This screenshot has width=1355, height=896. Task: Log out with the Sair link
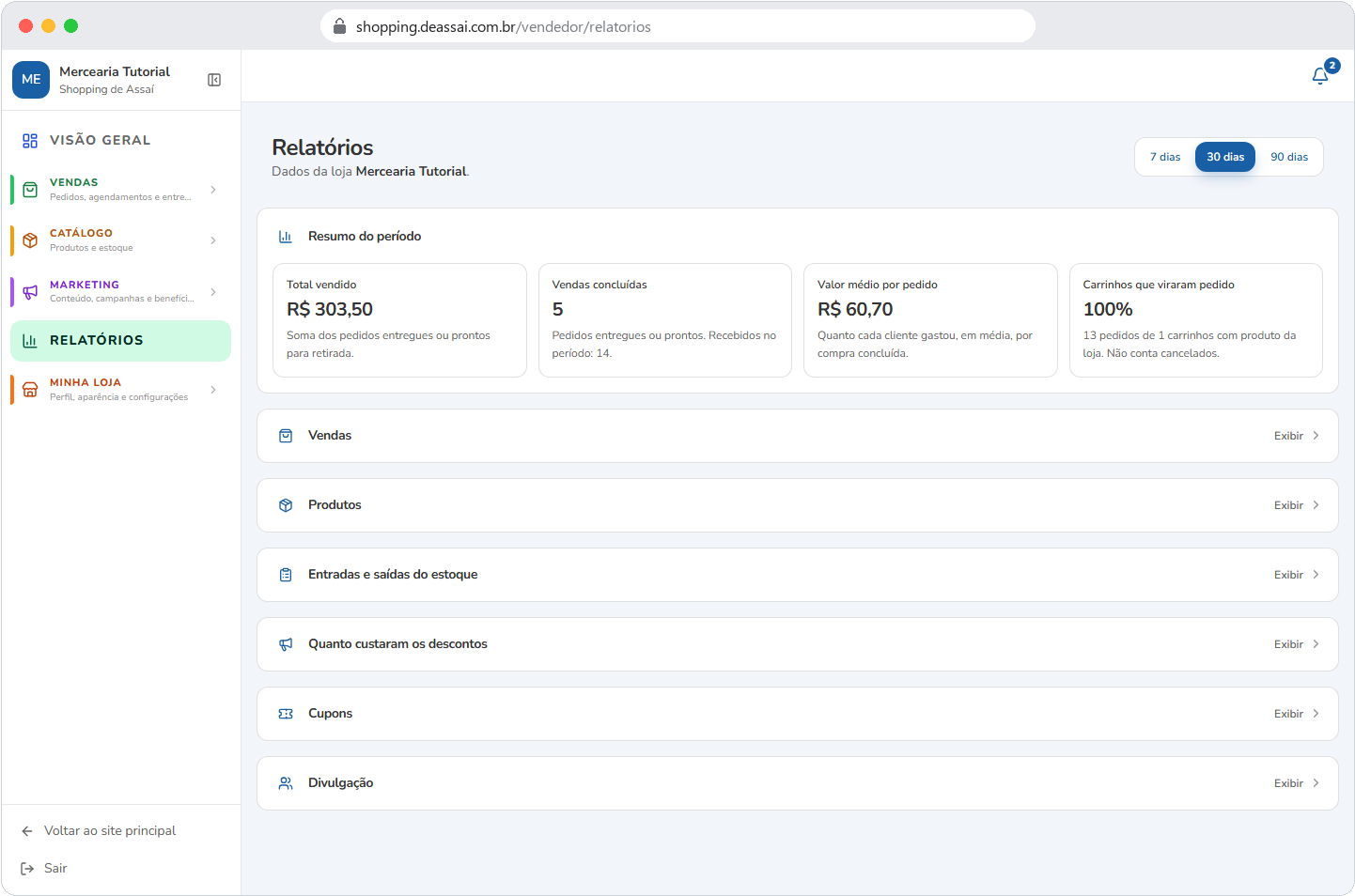(x=55, y=869)
